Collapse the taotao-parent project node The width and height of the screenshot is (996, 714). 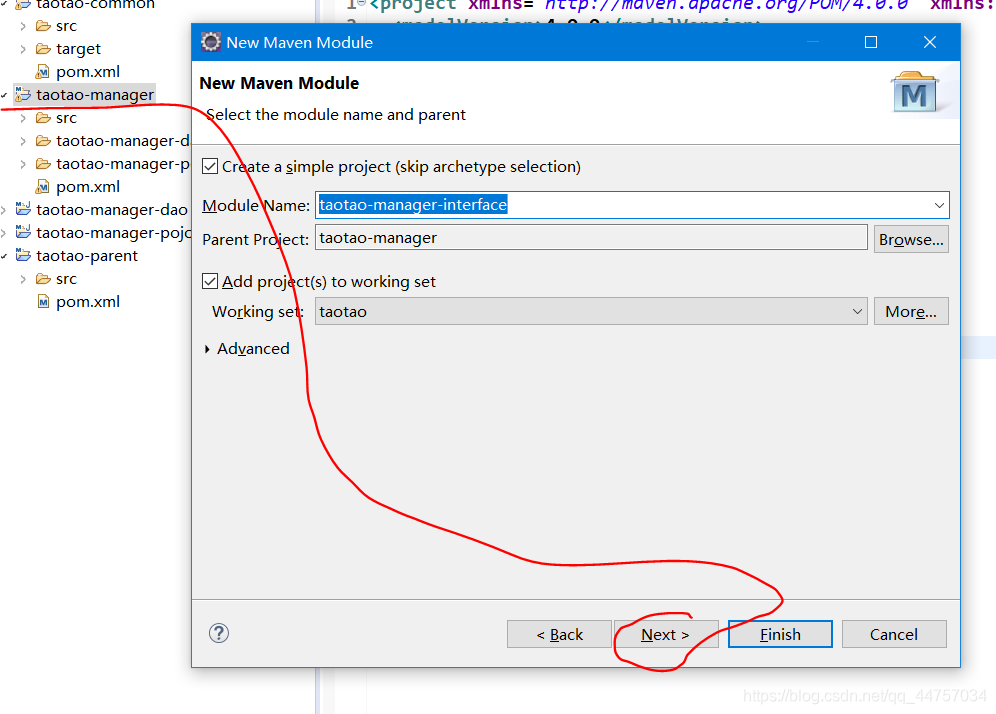point(4,256)
